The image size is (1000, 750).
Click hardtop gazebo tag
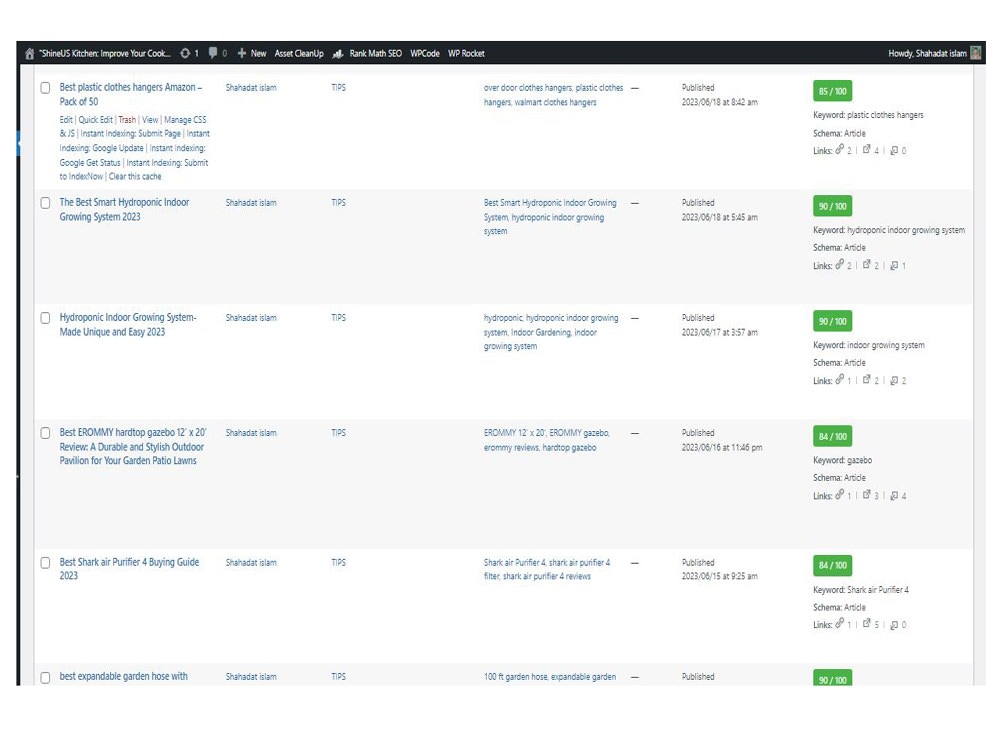click(569, 448)
